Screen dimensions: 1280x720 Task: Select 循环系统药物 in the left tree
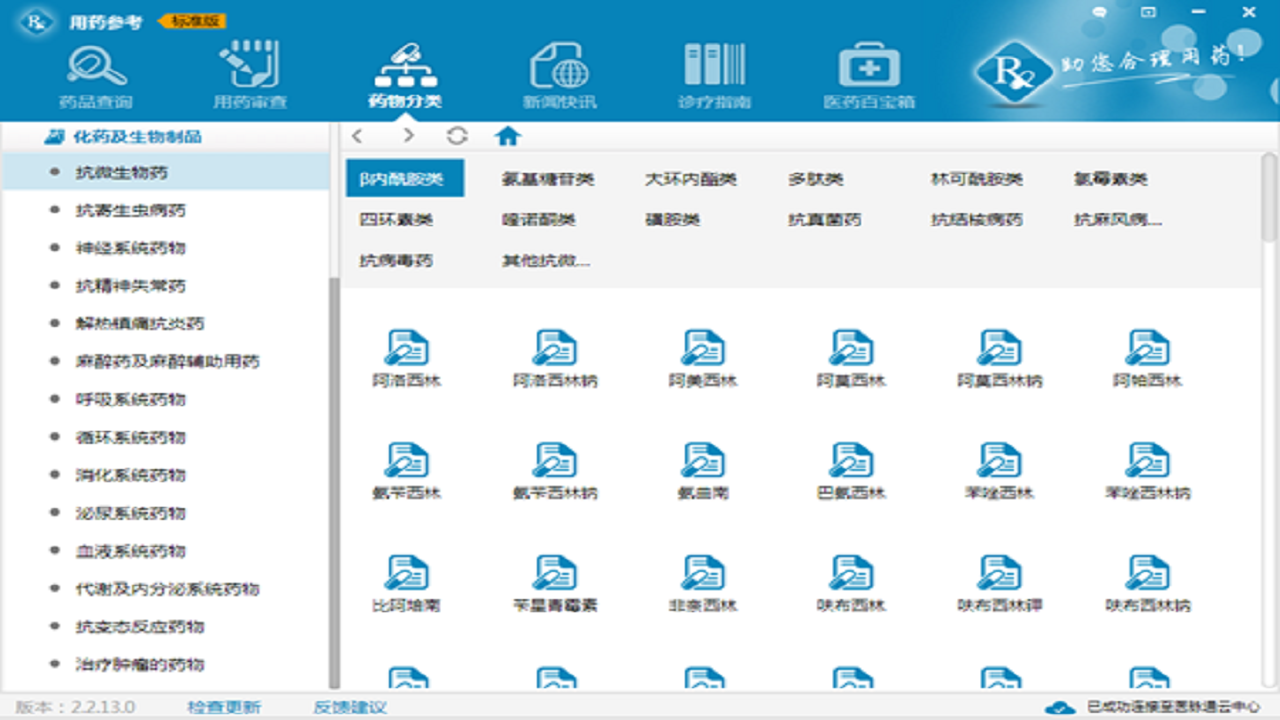(x=131, y=437)
